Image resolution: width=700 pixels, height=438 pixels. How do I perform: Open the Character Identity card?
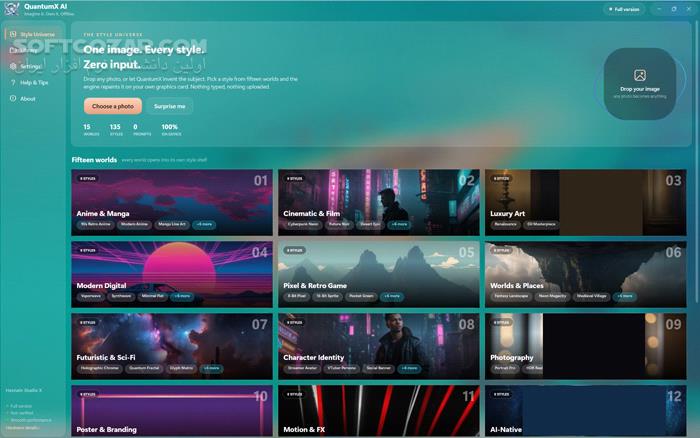click(379, 346)
